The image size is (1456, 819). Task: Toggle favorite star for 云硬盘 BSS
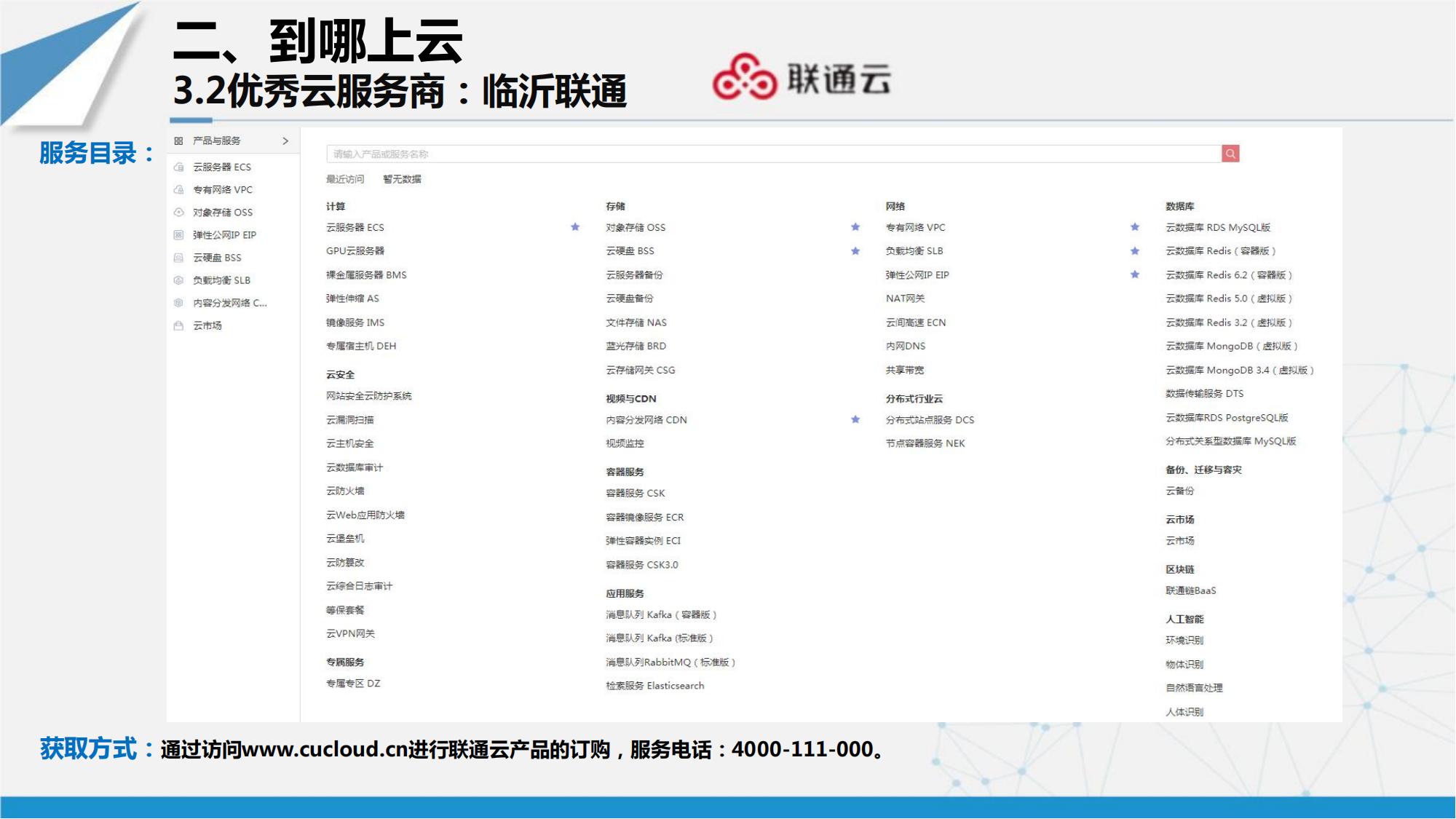pyautogui.click(x=855, y=251)
